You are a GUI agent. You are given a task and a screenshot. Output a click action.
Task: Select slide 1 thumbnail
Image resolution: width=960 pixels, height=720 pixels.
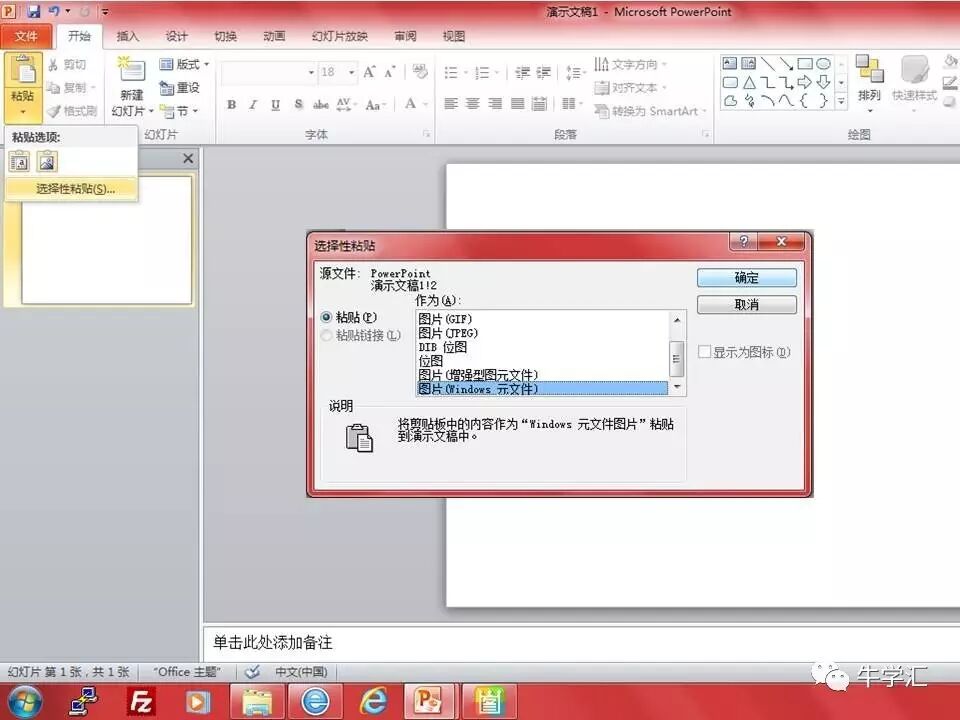107,241
